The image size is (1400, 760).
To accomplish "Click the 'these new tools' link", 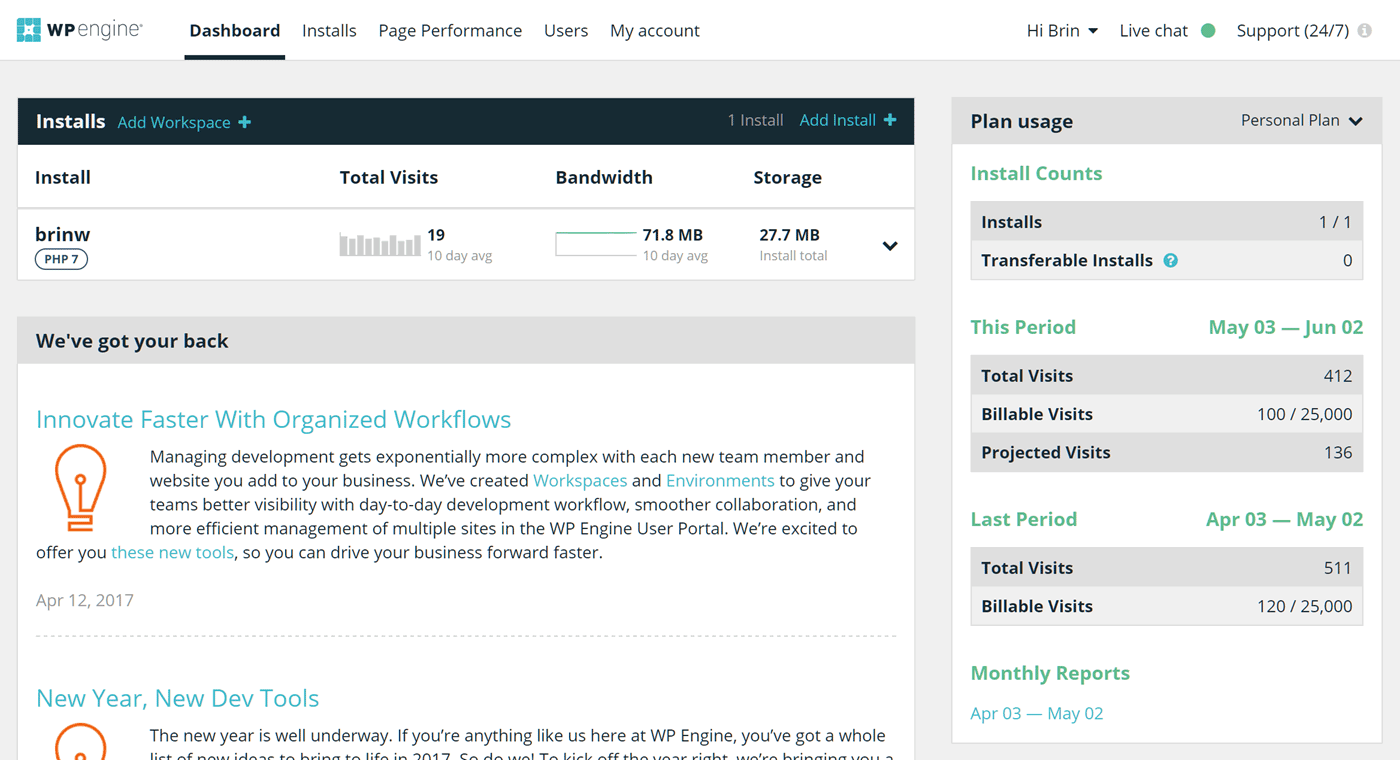I will (172, 553).
